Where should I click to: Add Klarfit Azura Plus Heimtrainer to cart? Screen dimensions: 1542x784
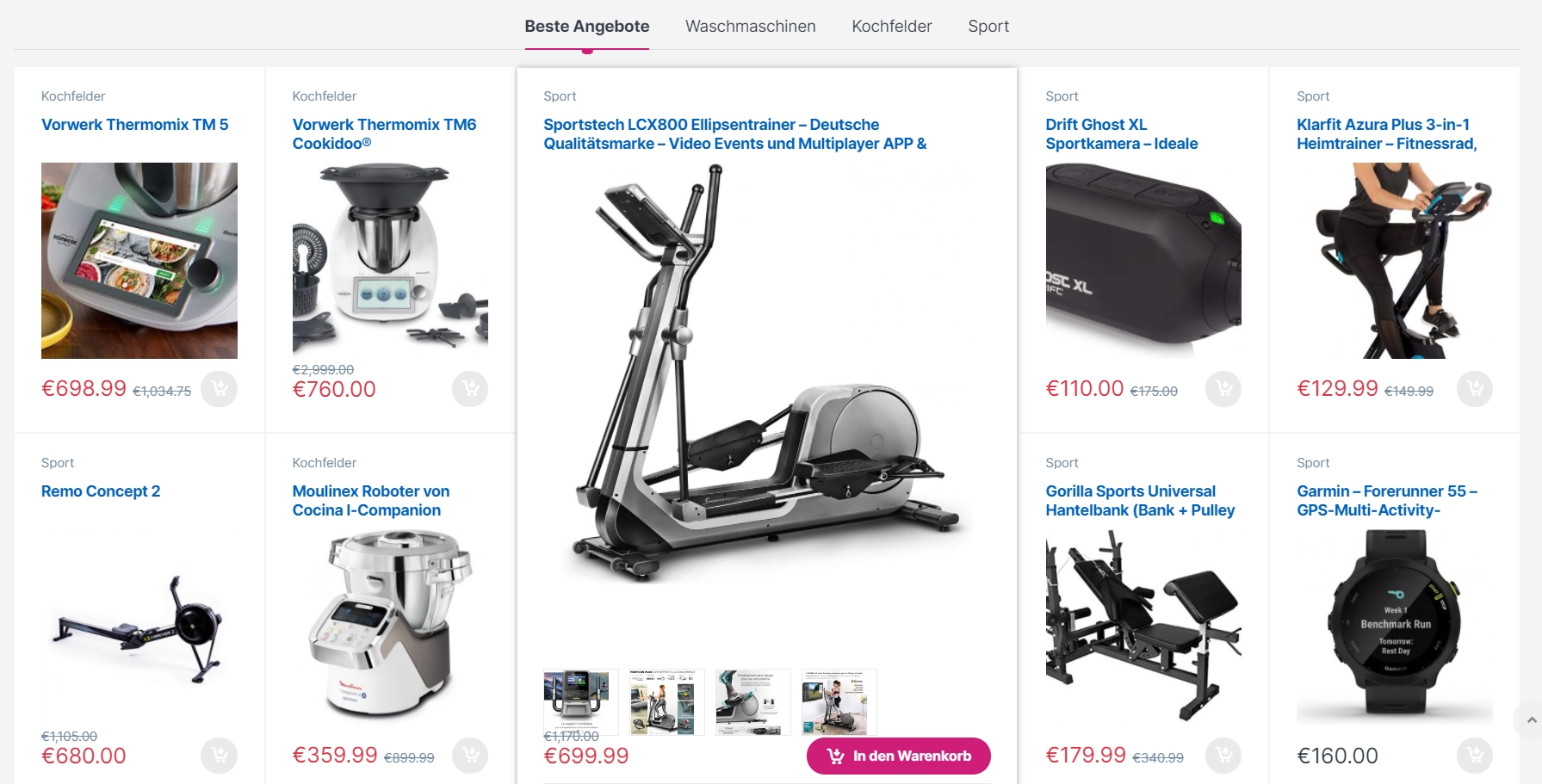pyautogui.click(x=1475, y=389)
